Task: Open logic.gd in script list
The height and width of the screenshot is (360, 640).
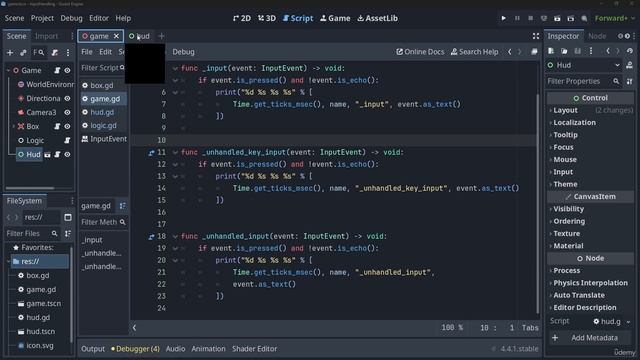Action: pyautogui.click(x=103, y=126)
